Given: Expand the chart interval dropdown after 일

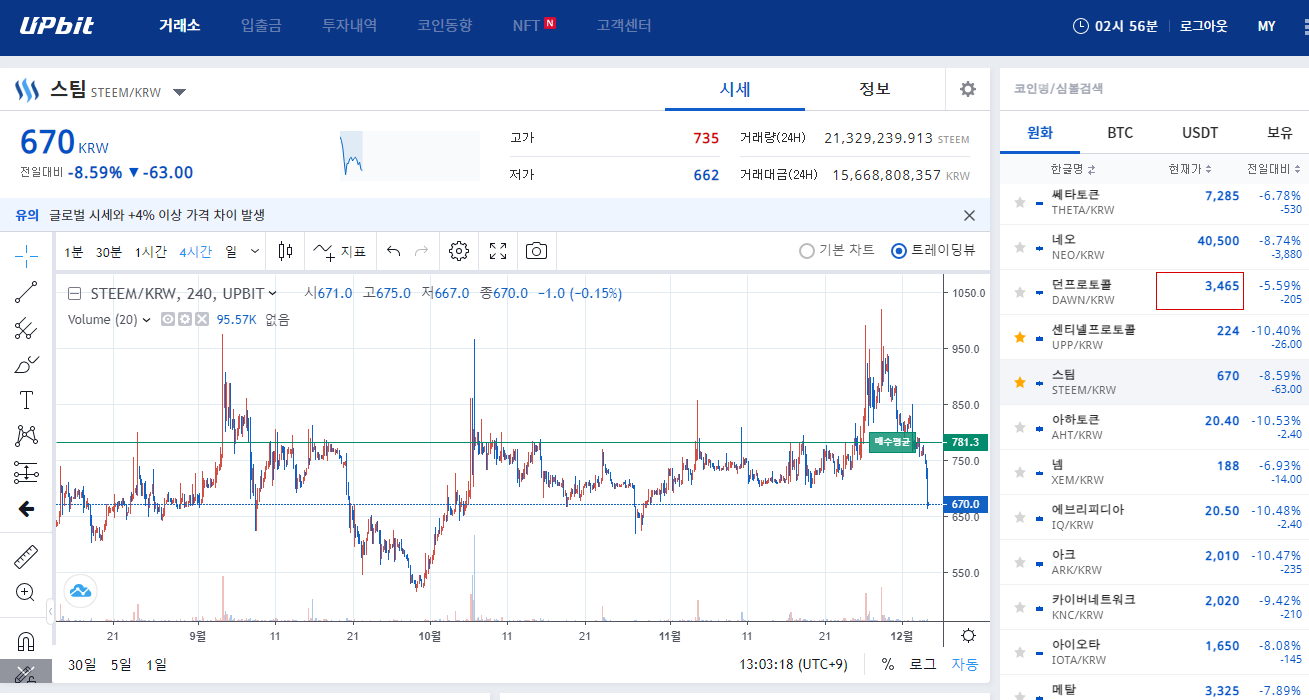Looking at the screenshot, I should click(x=255, y=251).
